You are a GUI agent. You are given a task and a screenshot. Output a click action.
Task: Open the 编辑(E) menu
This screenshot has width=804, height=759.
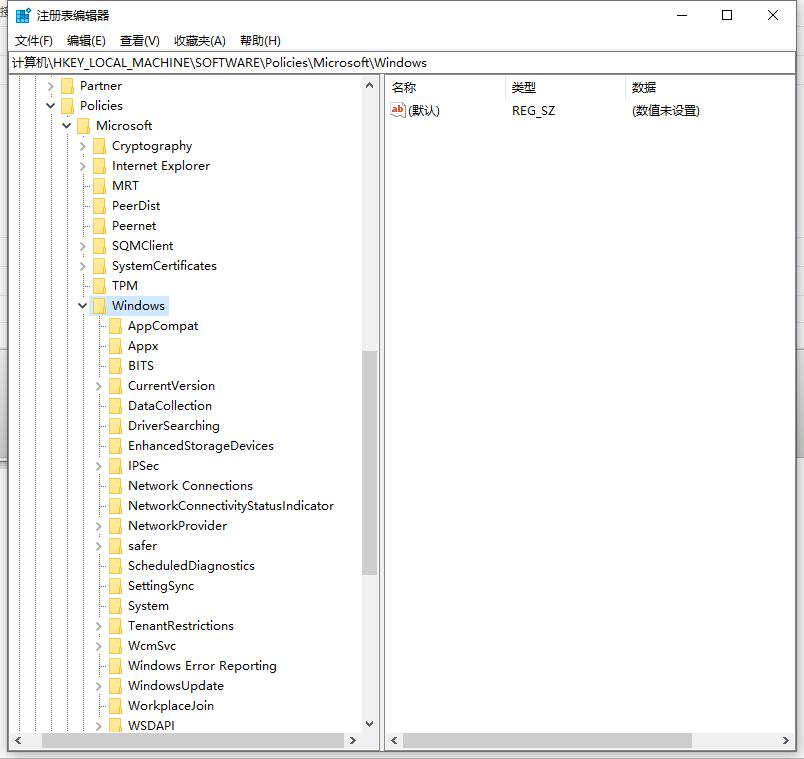coord(86,41)
